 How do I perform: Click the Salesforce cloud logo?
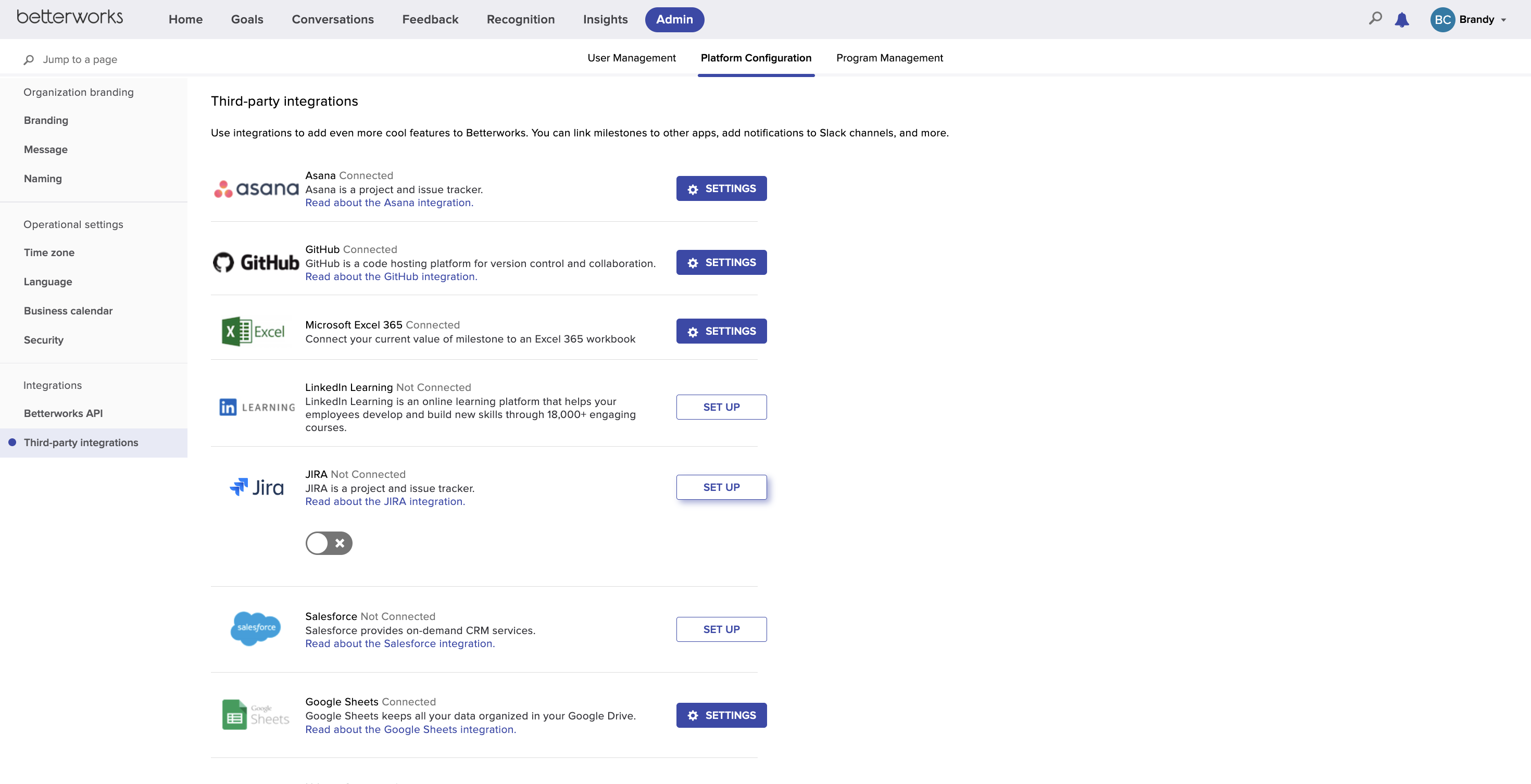pos(256,628)
